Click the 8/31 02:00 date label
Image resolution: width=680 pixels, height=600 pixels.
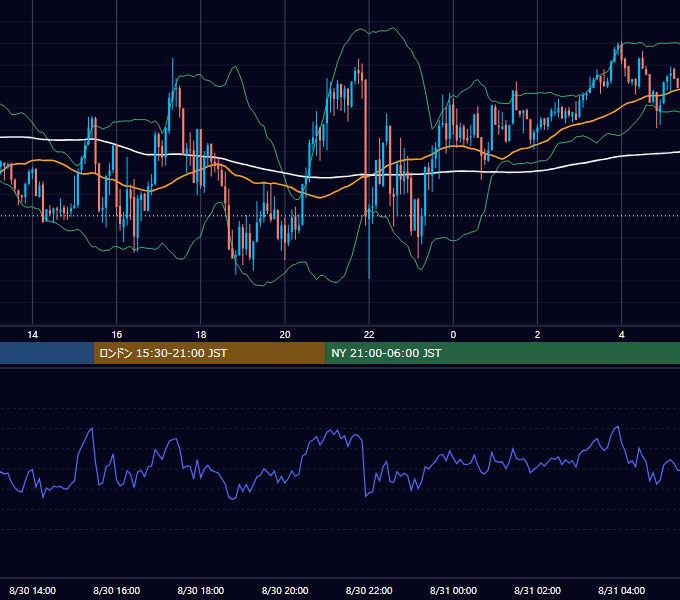click(x=537, y=590)
